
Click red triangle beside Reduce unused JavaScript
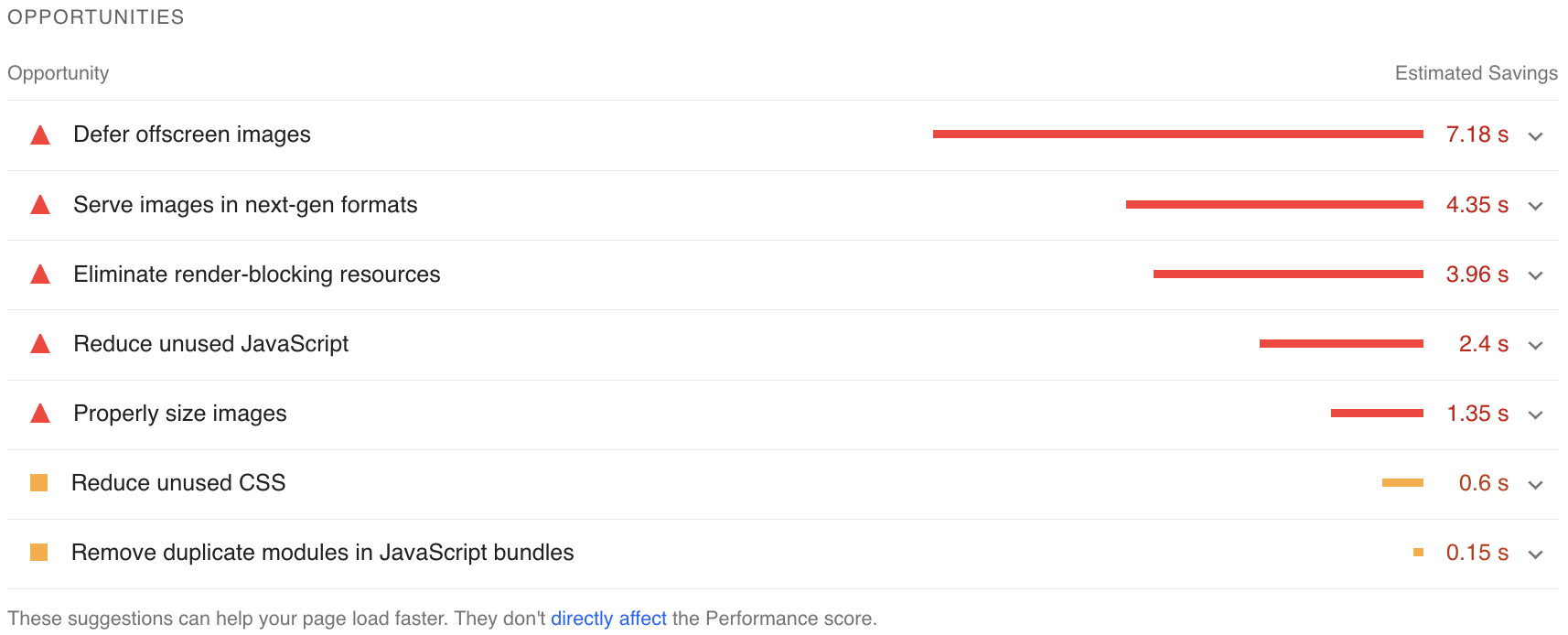[x=40, y=344]
